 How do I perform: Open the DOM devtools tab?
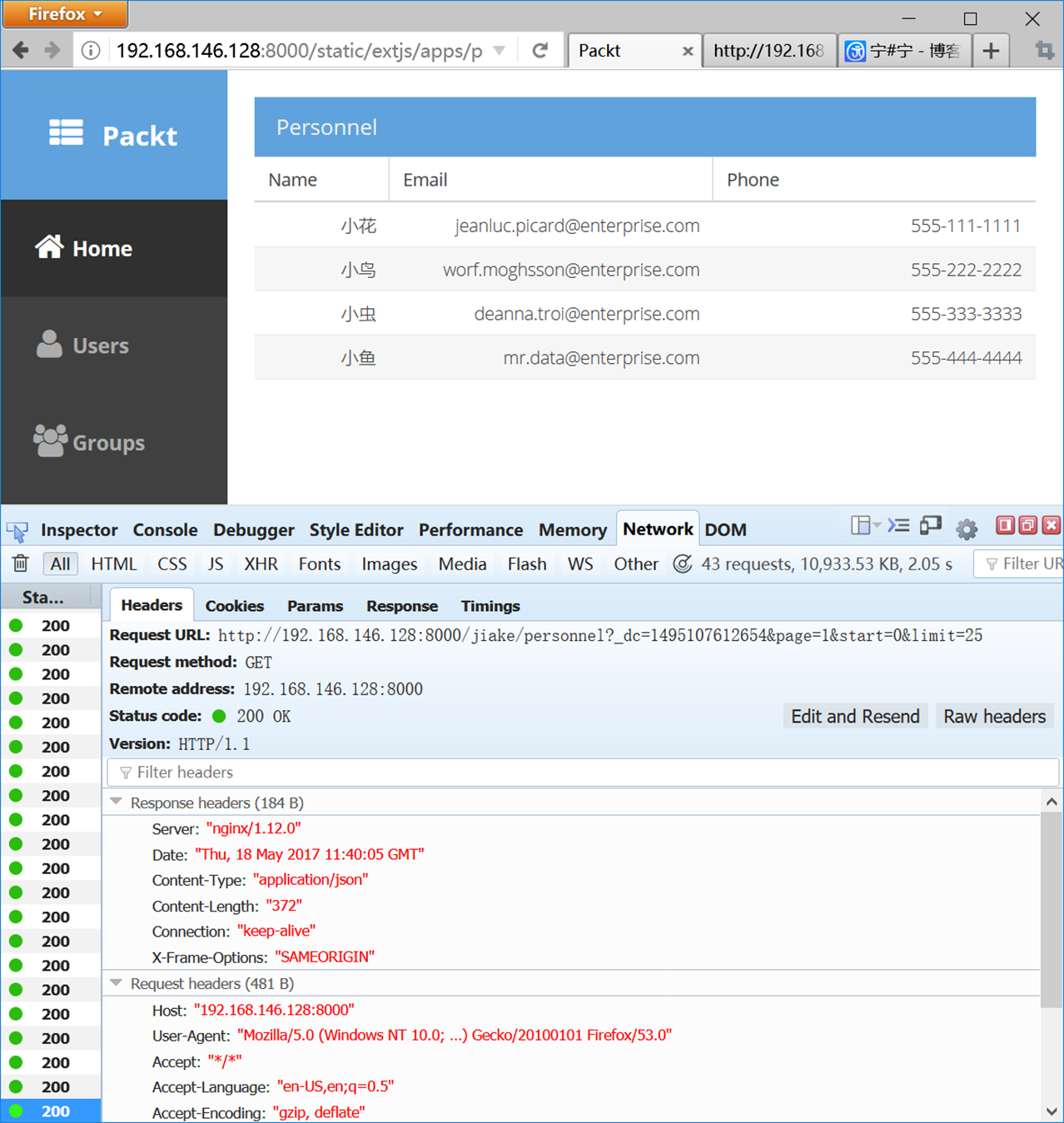point(725,529)
